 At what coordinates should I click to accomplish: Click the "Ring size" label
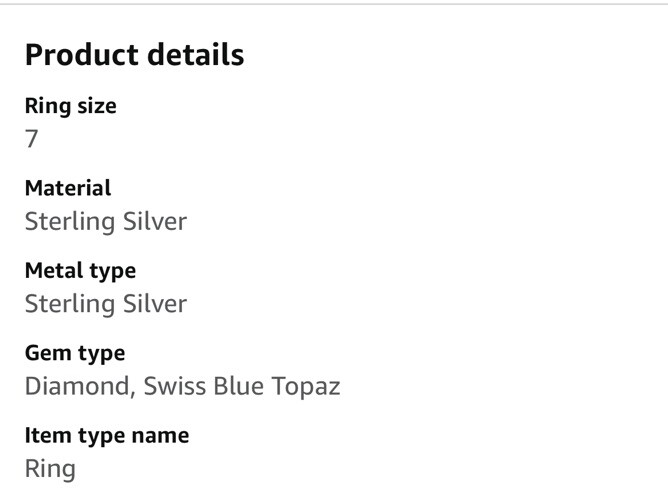pyautogui.click(x=70, y=106)
